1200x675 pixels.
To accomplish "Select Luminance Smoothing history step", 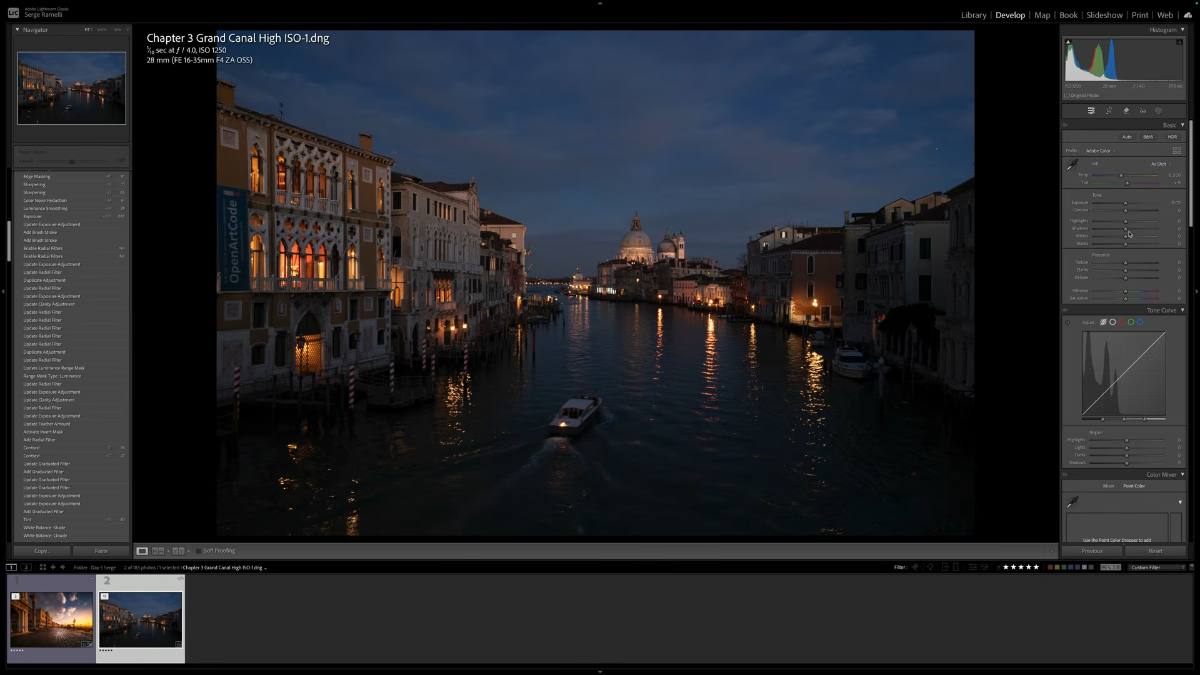I will (47, 208).
